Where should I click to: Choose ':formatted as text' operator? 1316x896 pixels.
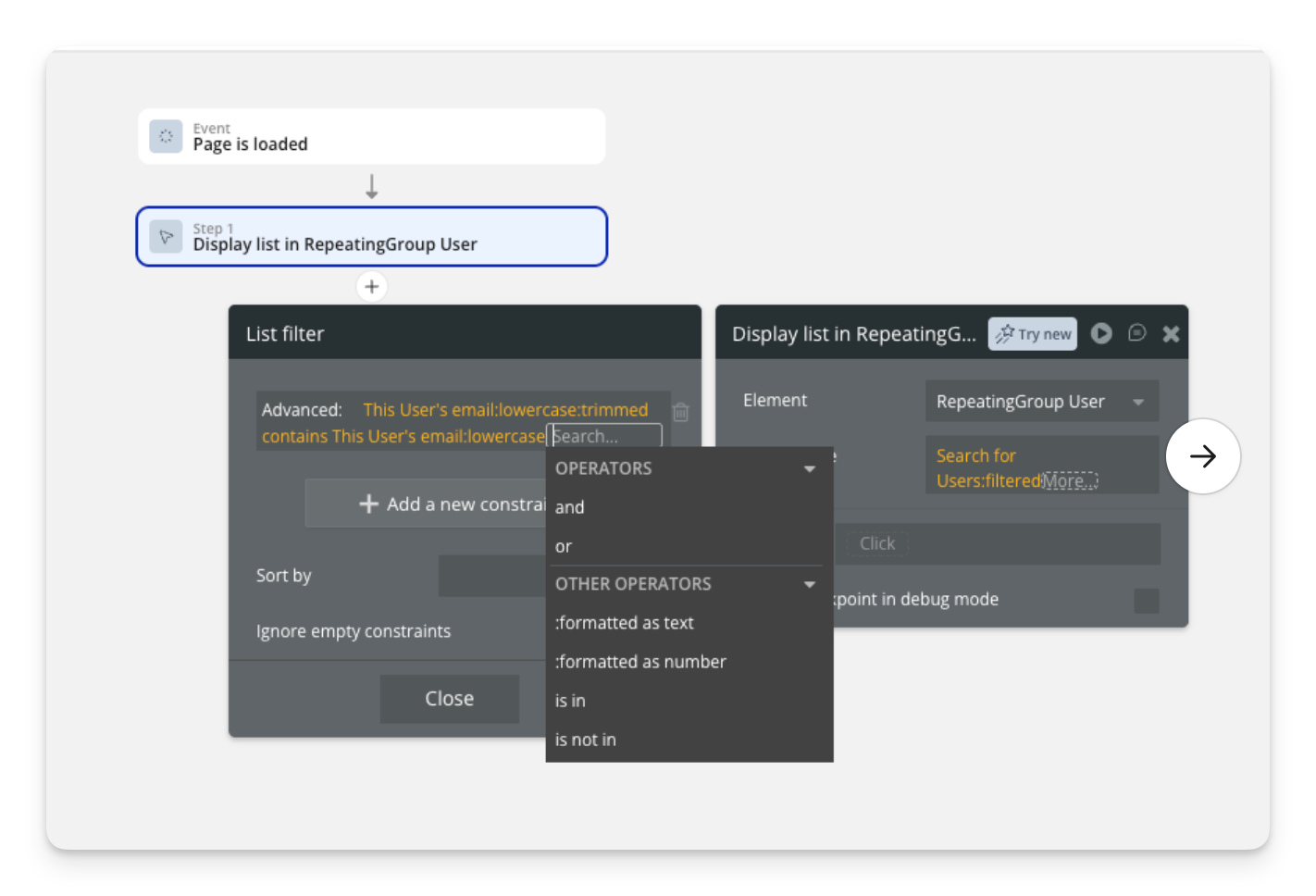(625, 623)
